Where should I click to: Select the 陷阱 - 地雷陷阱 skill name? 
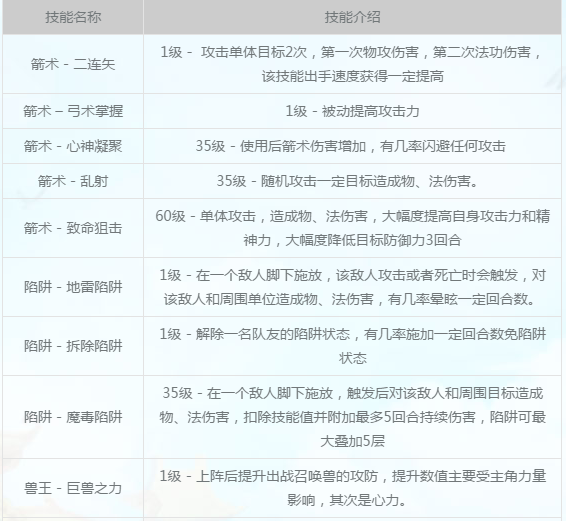click(73, 287)
